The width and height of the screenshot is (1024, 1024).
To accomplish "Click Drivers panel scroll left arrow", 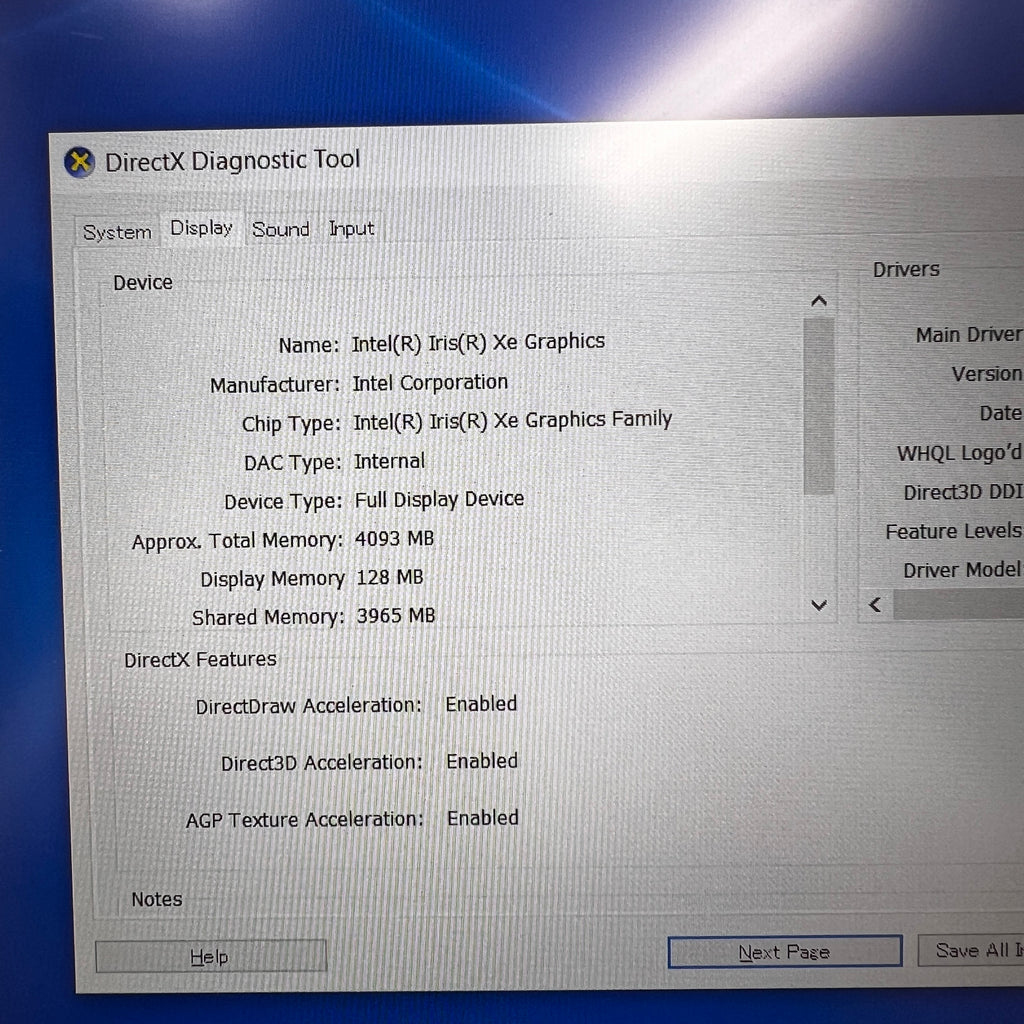I will (x=875, y=605).
